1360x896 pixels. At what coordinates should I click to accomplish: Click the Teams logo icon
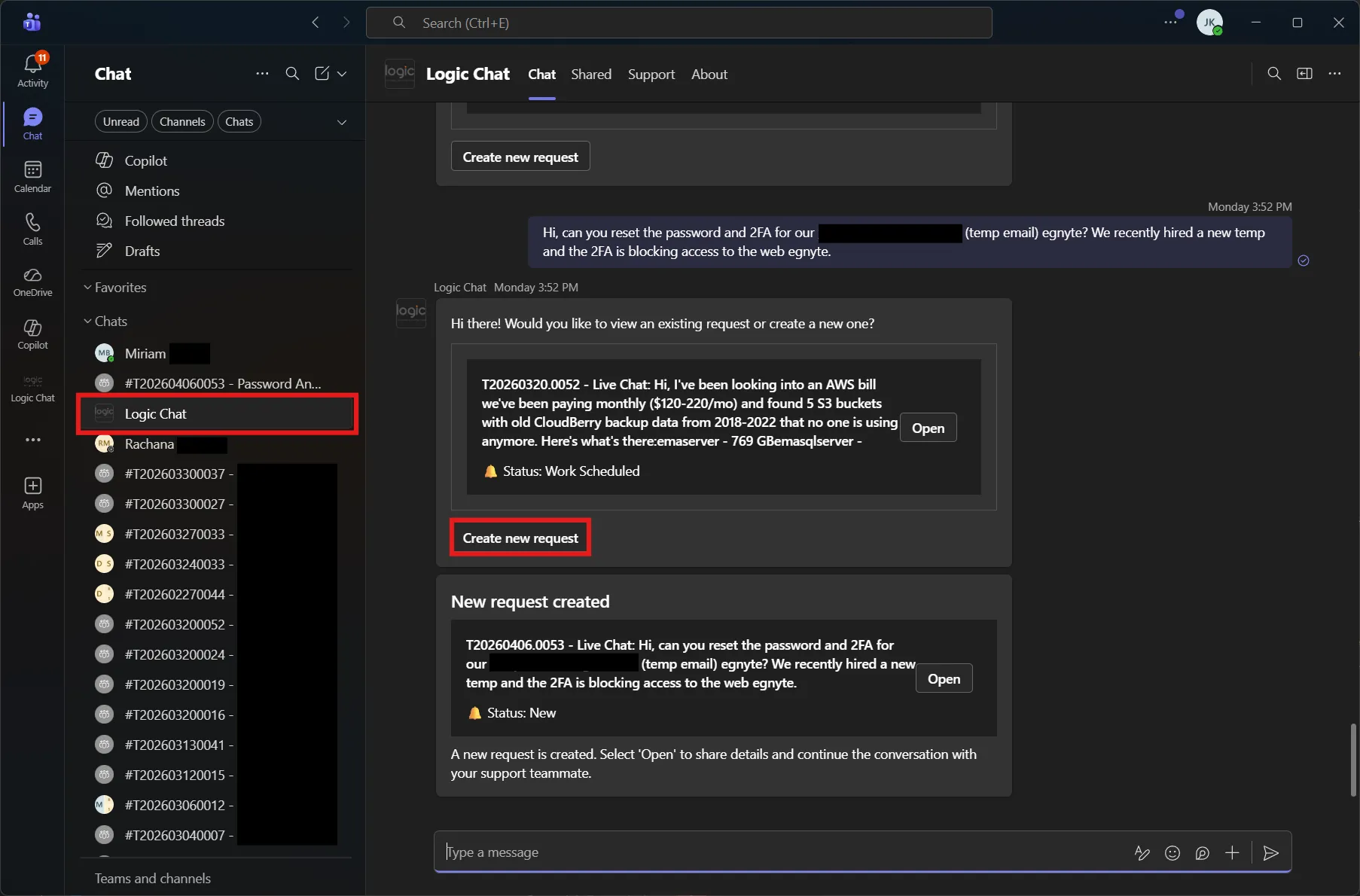(32, 23)
